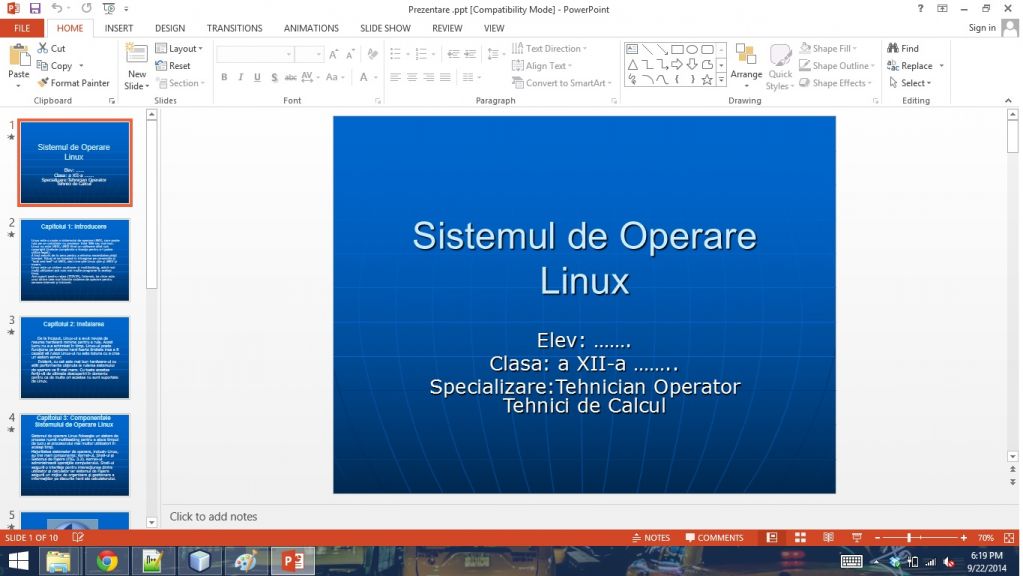Open the Quick Styles gallery
Screen dimensions: 1023x576
(779, 66)
